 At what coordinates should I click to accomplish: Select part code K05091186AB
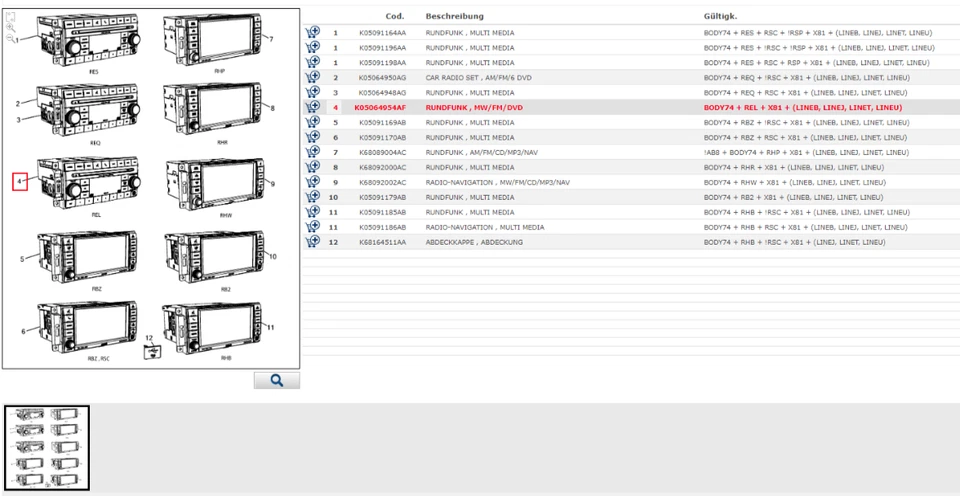(x=382, y=227)
